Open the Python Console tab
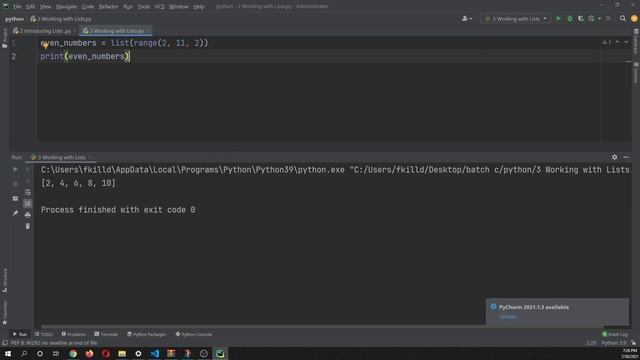 (194, 334)
